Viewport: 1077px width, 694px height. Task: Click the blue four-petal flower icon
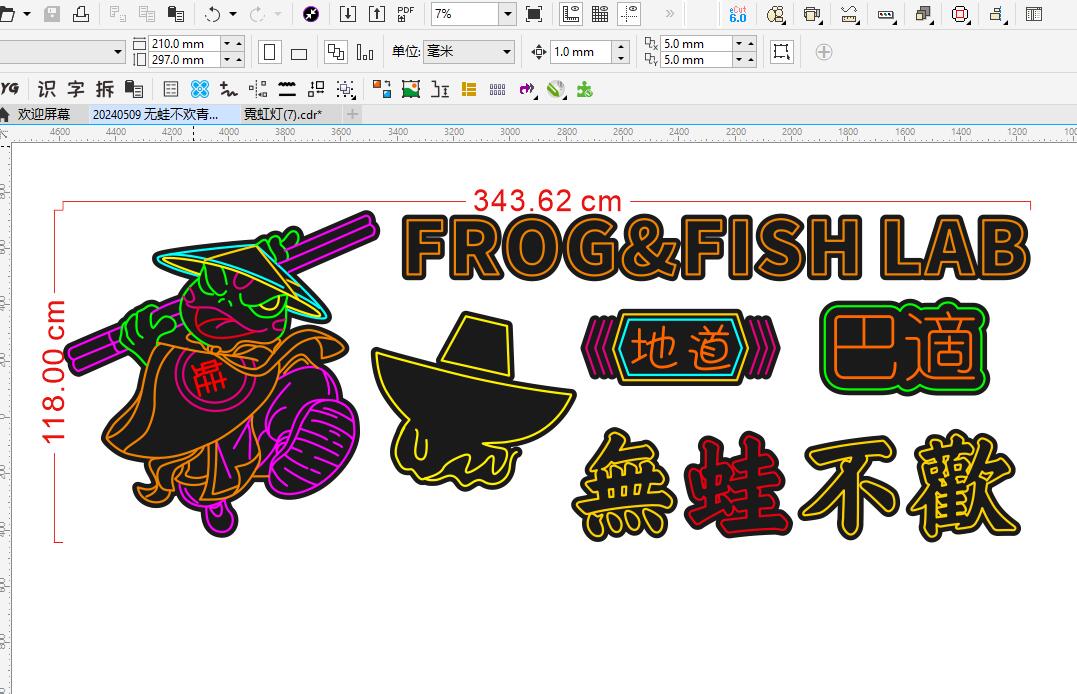200,89
